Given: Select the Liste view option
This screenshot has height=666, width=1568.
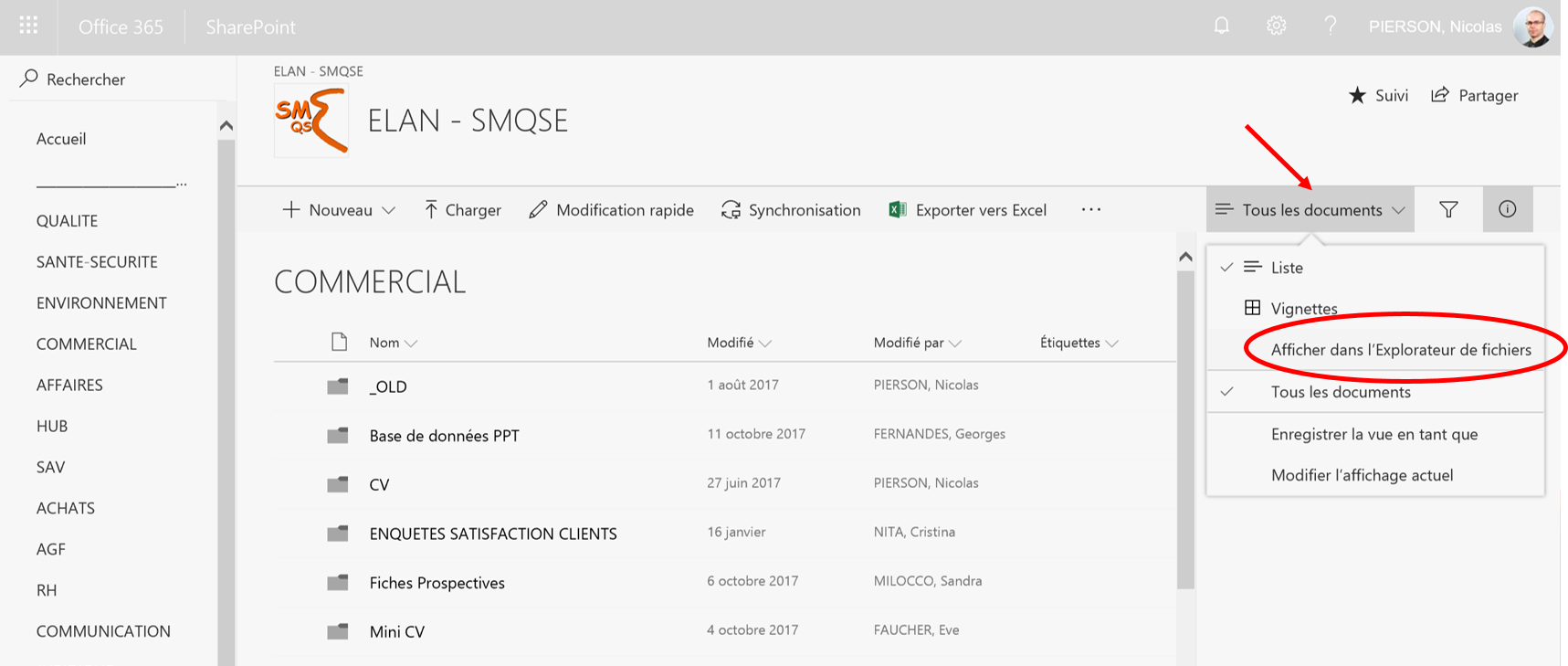Looking at the screenshot, I should (1286, 268).
